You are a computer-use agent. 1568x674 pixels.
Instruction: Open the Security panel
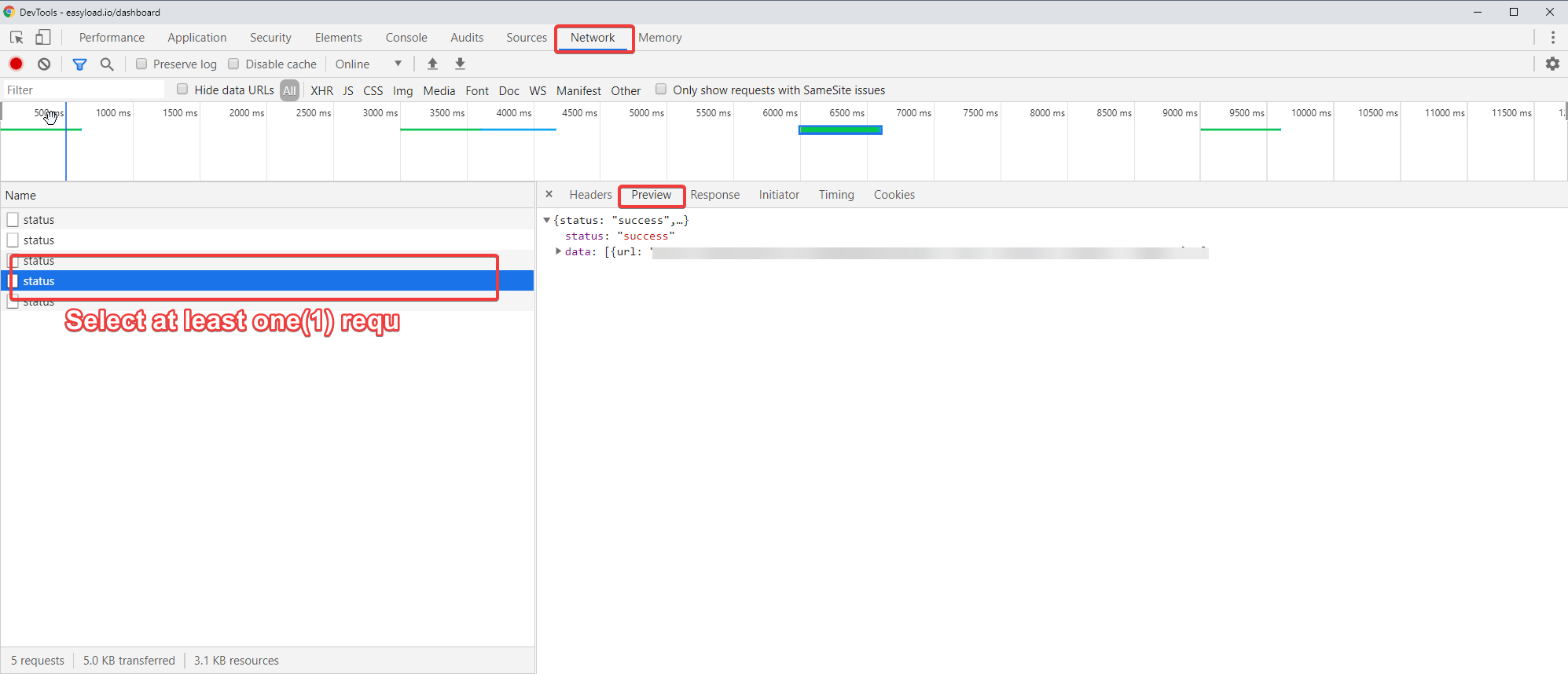click(x=270, y=38)
